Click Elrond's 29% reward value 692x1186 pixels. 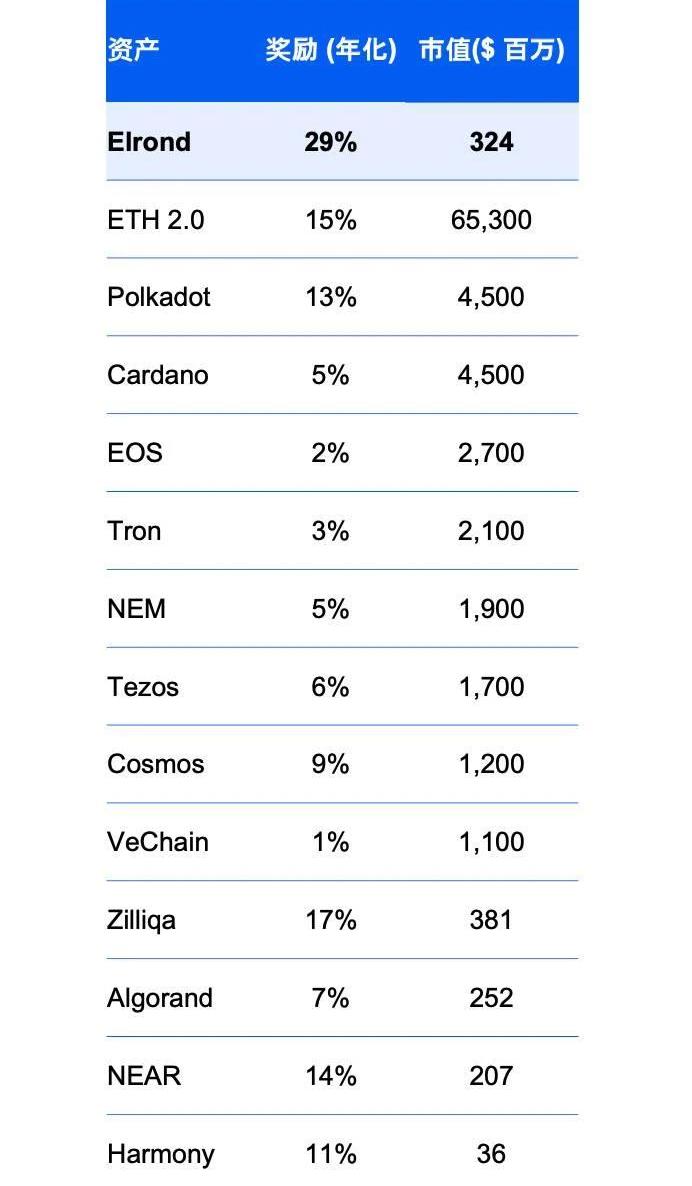pos(330,141)
